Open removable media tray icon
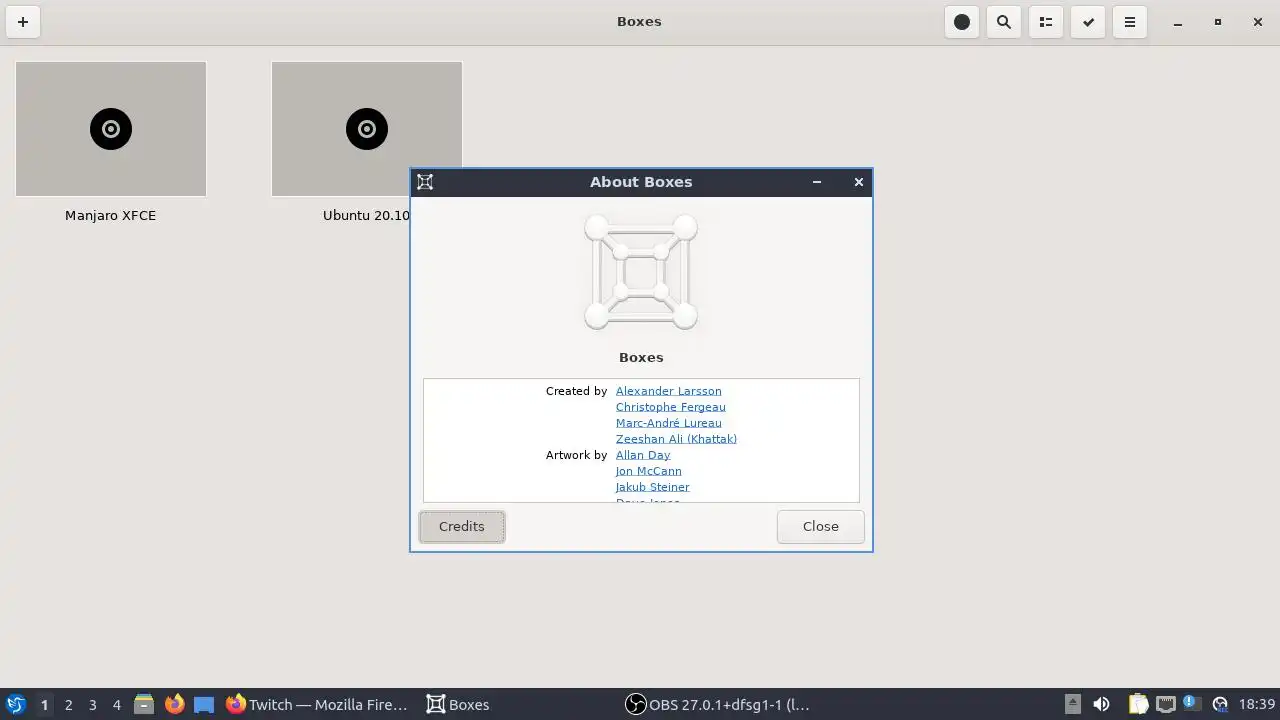 tap(1072, 705)
